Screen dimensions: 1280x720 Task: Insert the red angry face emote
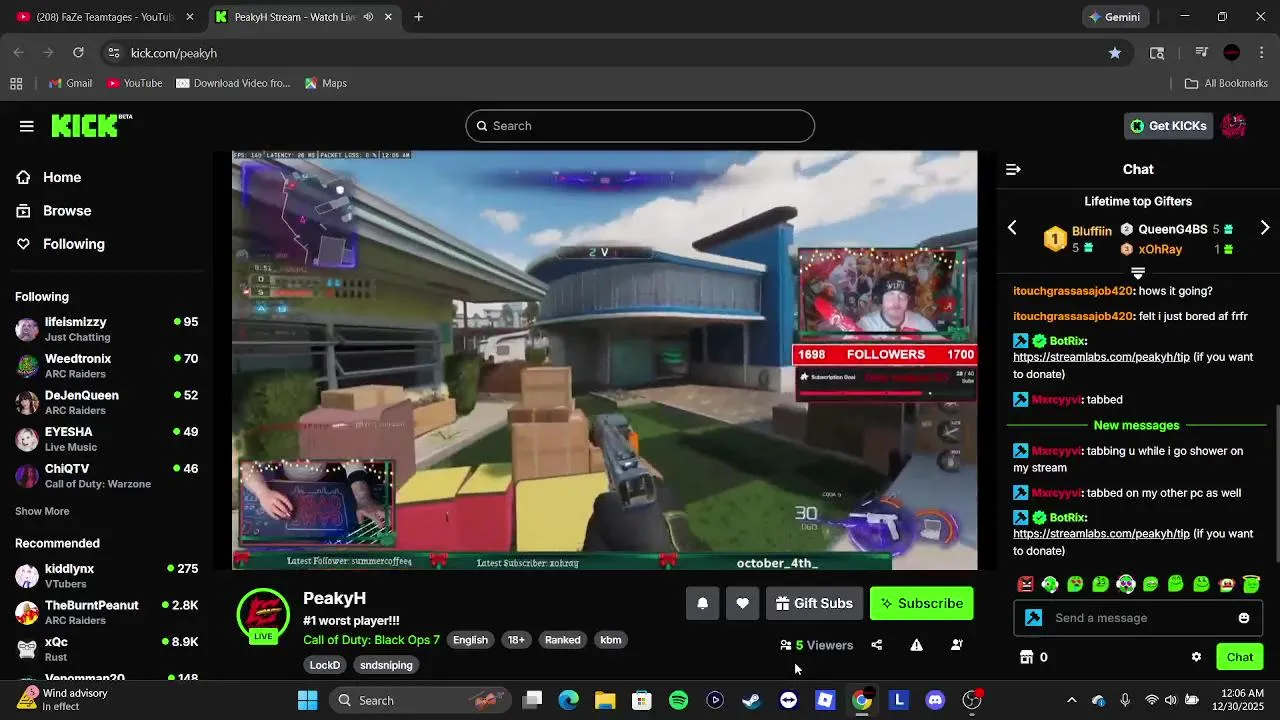1025,584
